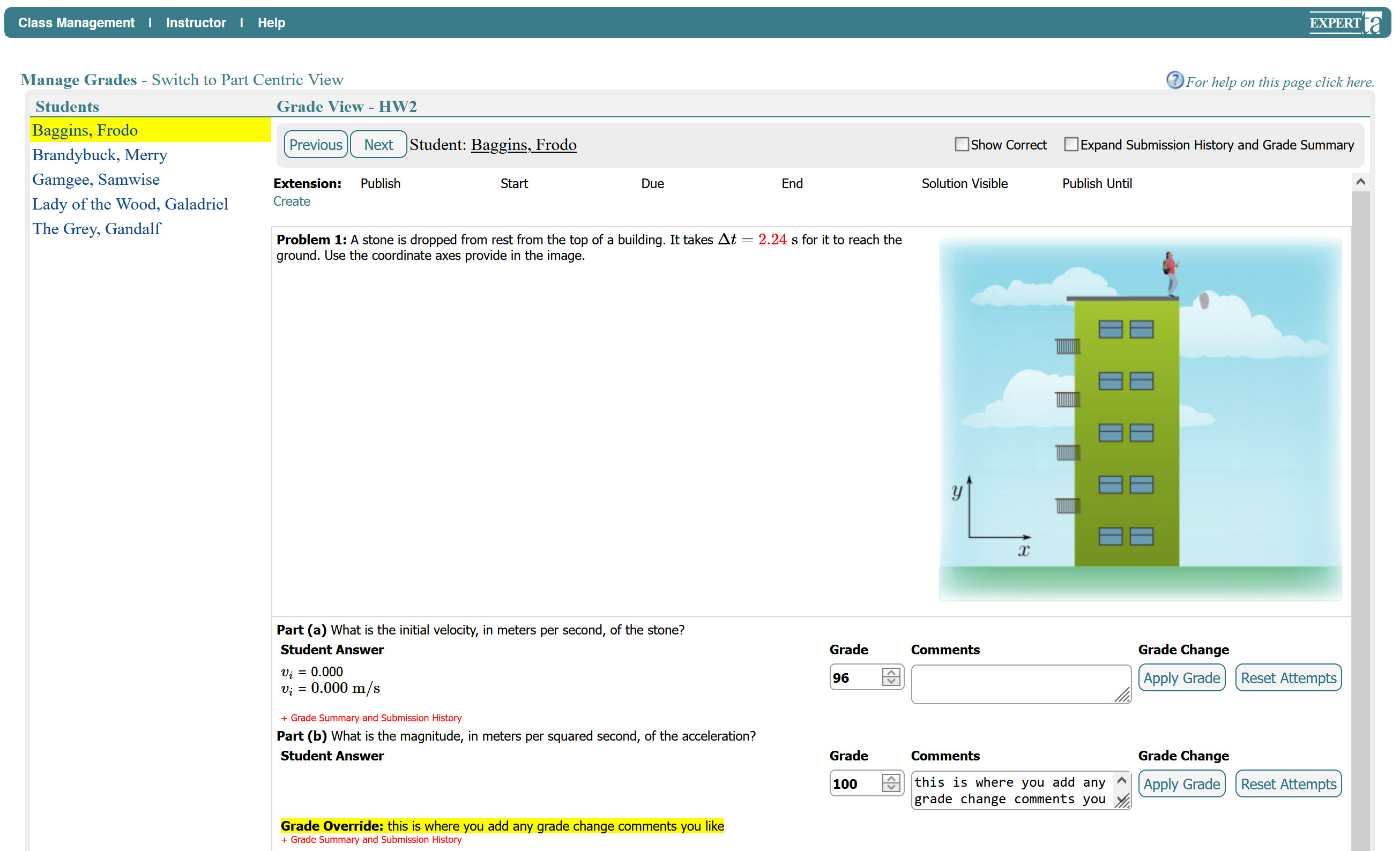Check Expand Submission History and Grade Summary

[1071, 144]
